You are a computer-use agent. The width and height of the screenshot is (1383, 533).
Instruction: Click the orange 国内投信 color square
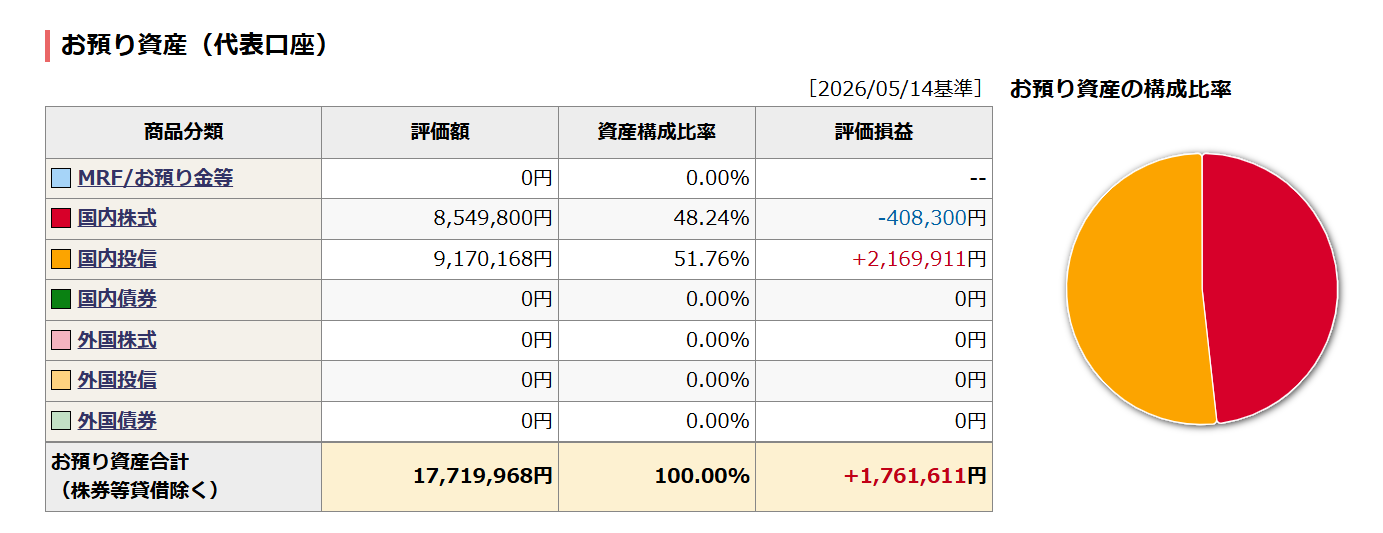[x=61, y=260]
